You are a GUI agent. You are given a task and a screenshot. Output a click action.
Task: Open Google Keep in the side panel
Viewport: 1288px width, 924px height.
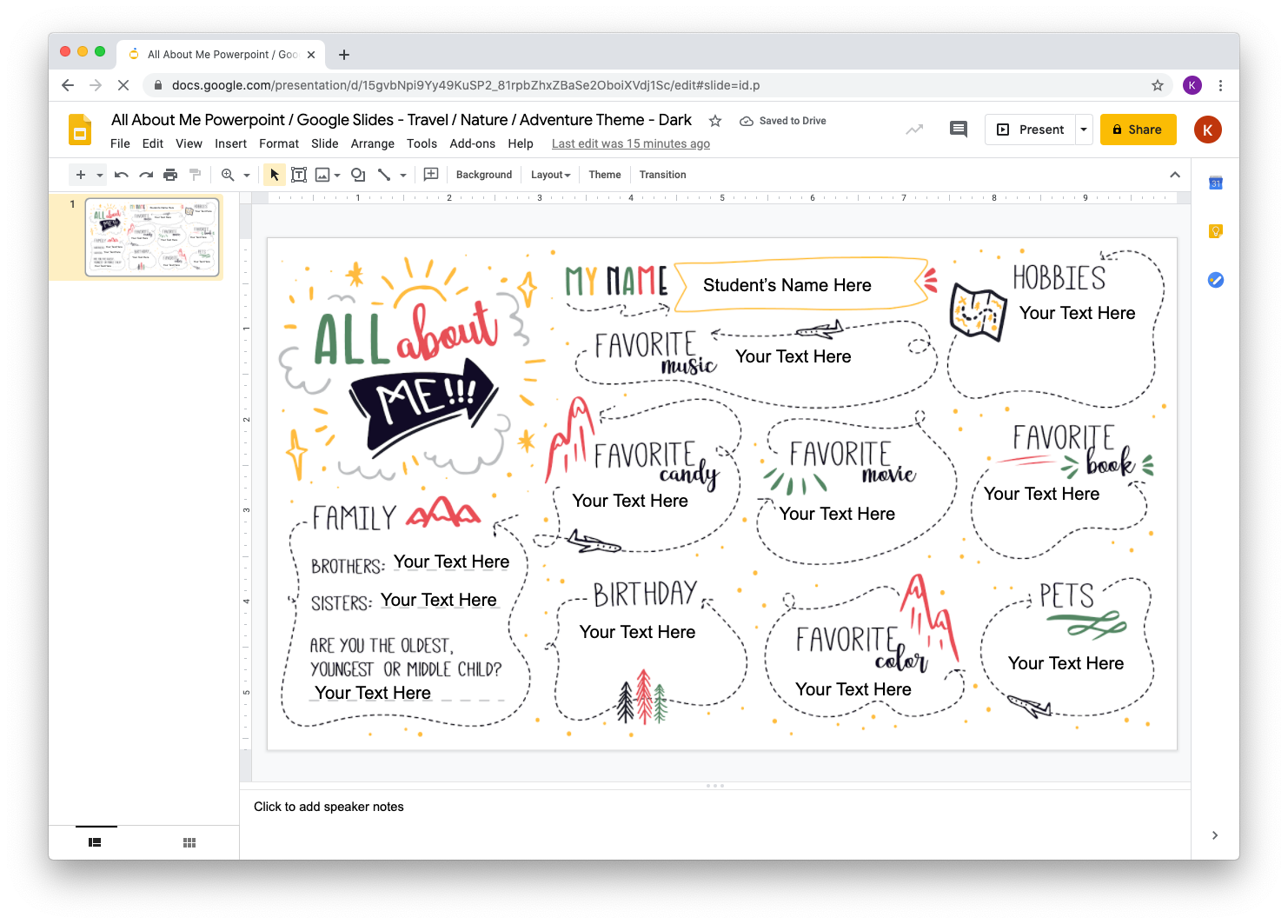[1215, 230]
